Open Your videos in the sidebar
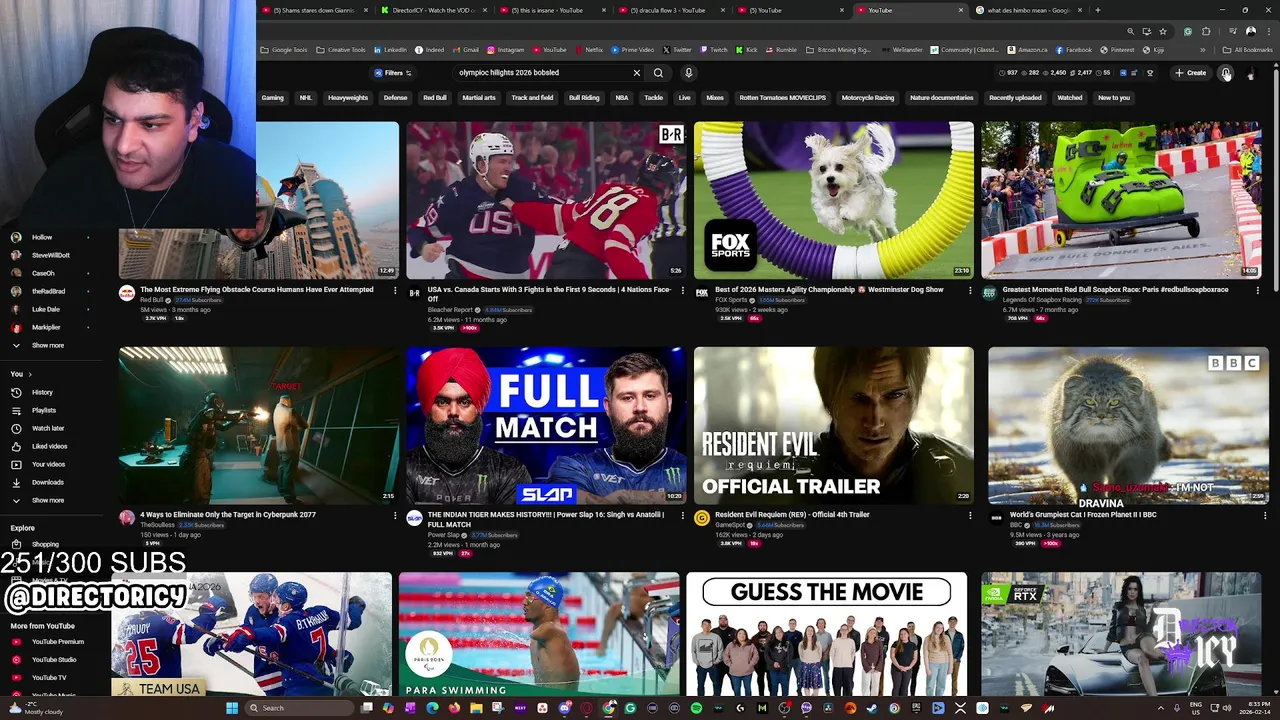 48,464
